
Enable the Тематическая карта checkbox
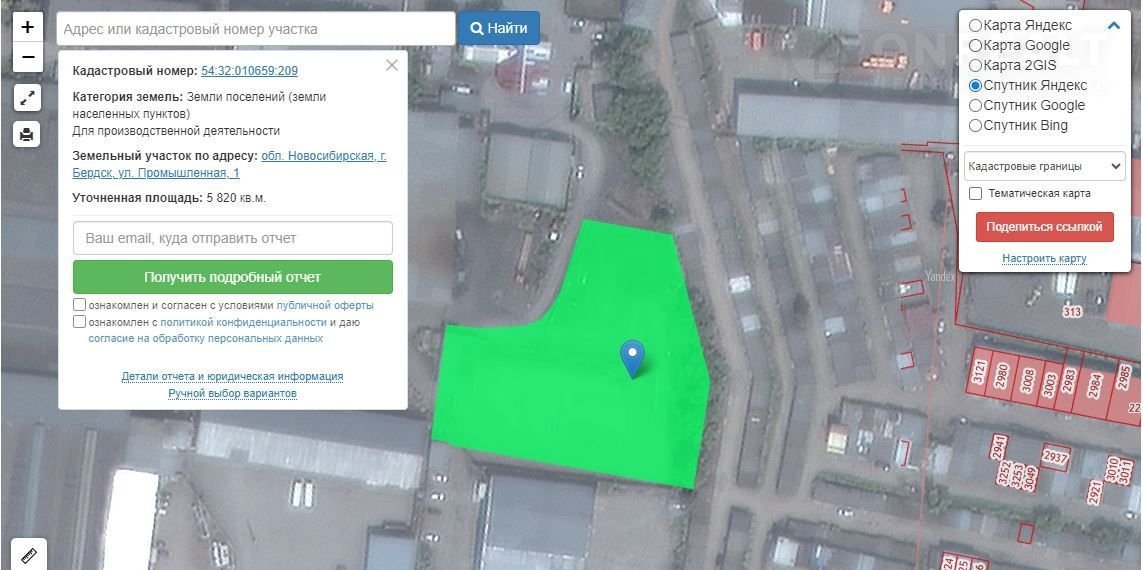coord(976,193)
